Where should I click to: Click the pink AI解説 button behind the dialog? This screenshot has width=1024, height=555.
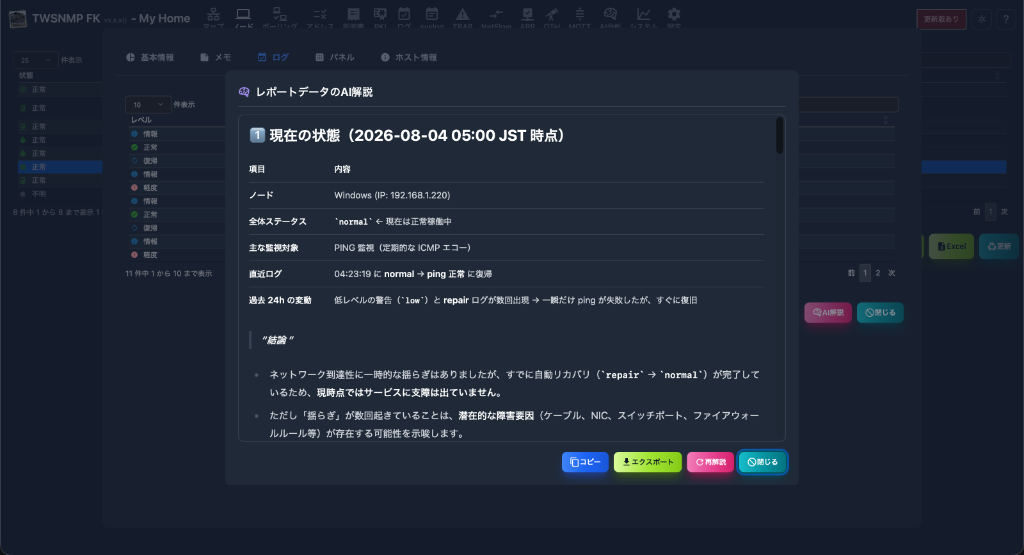827,313
